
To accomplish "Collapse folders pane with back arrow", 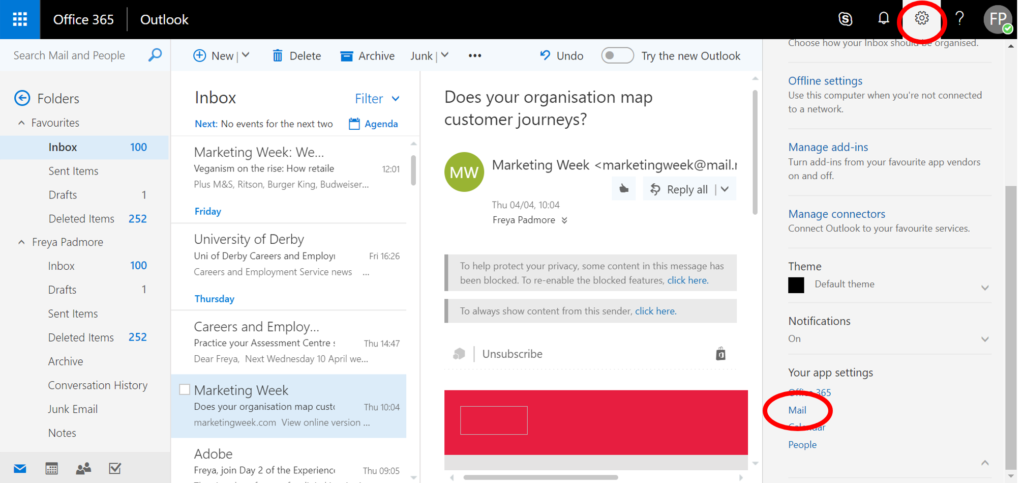I will [x=22, y=99].
